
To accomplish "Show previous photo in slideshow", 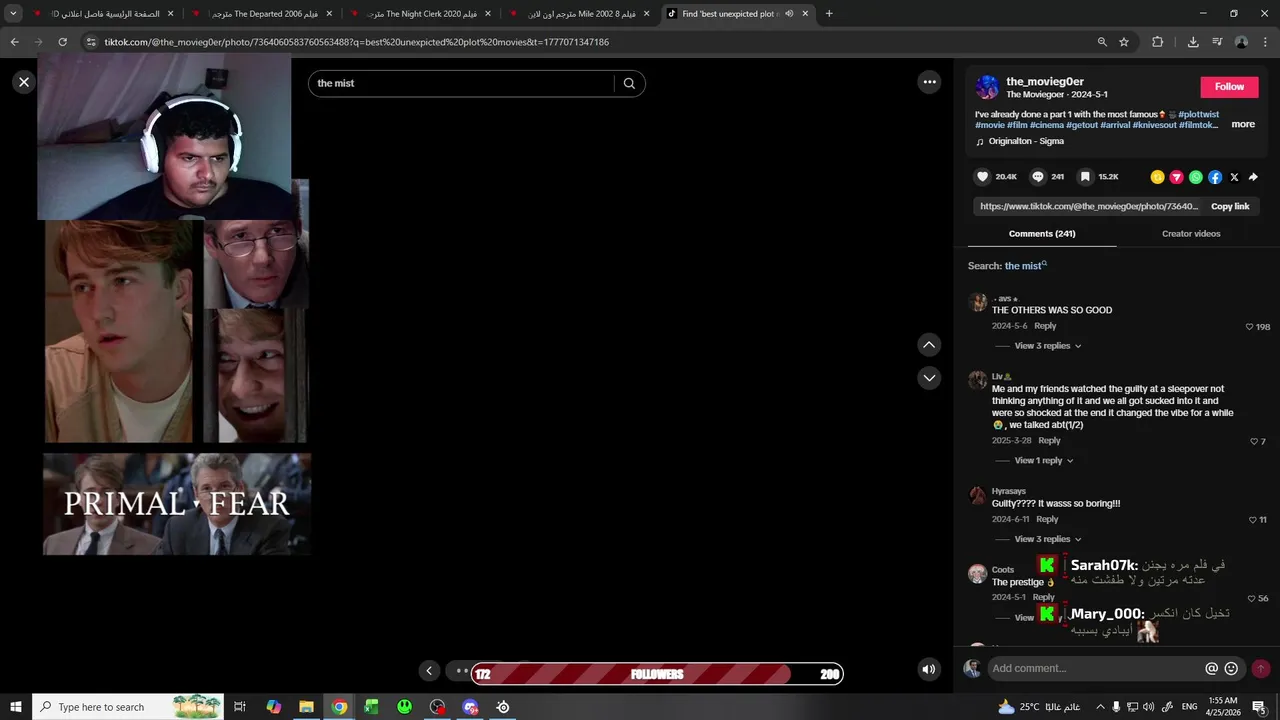I will pos(429,671).
